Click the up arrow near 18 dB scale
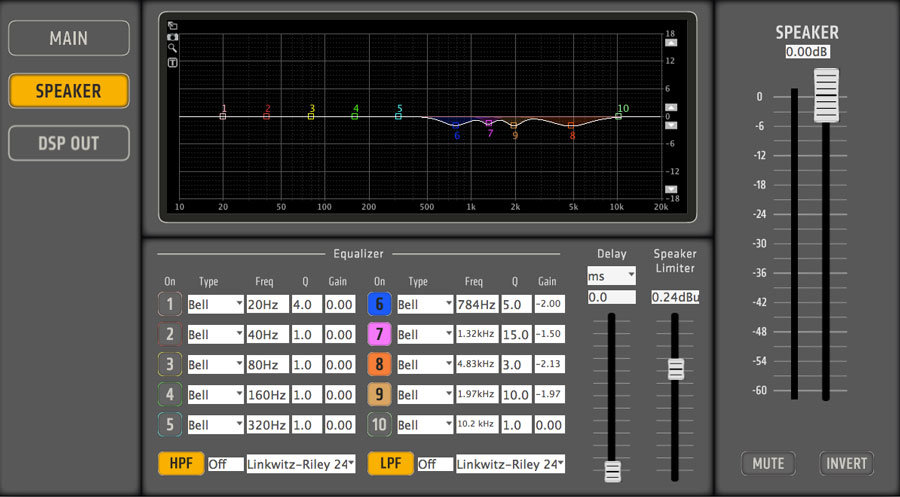This screenshot has height=497, width=900. pyautogui.click(x=671, y=42)
